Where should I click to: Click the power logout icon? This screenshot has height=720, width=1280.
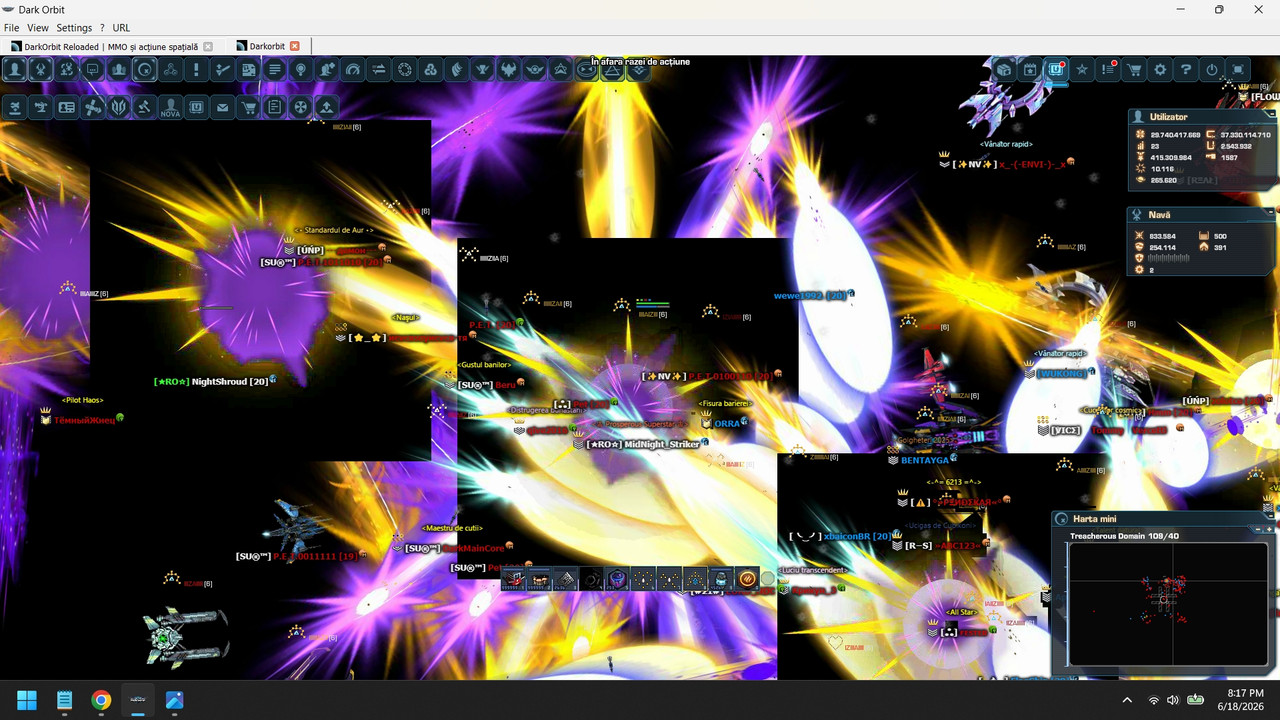coord(1212,69)
